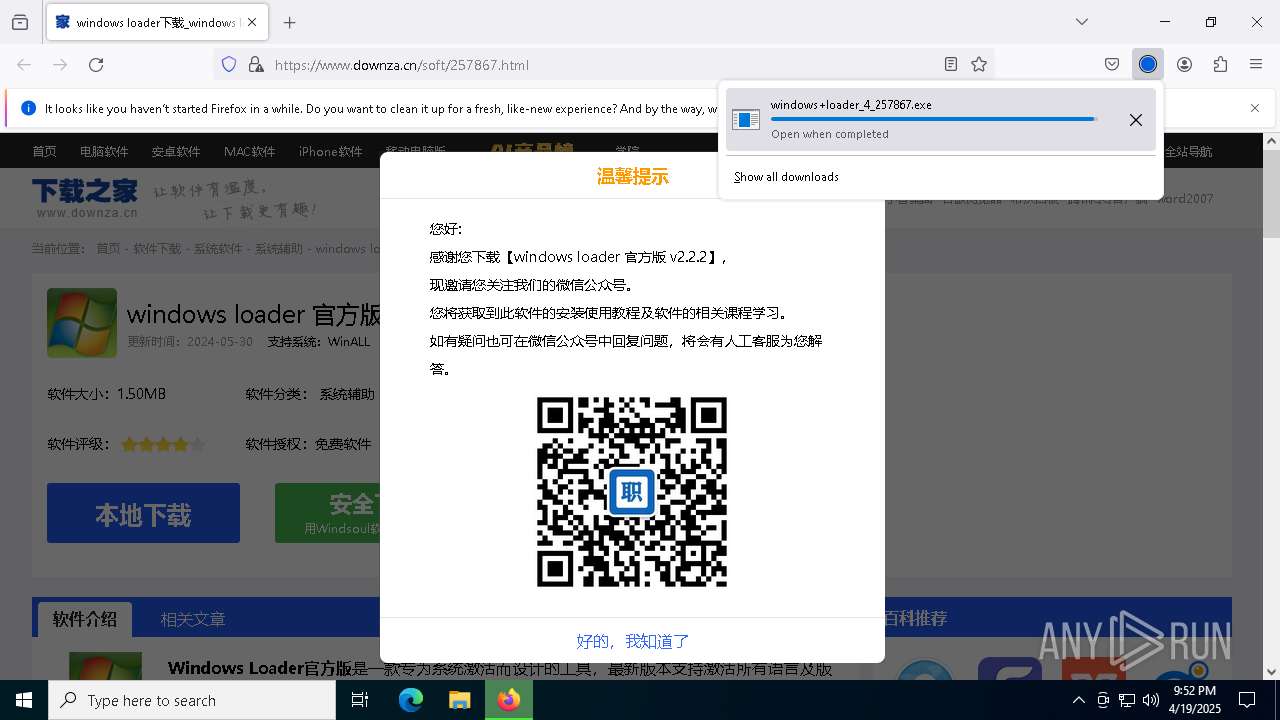
Task: Launch Microsoft Edge from taskbar
Action: (x=411, y=700)
